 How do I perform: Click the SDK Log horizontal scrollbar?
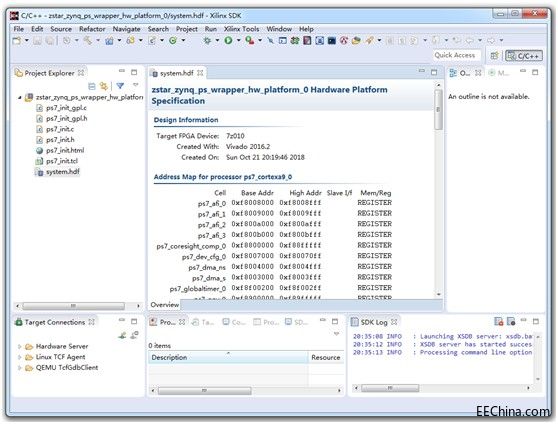pyautogui.click(x=390, y=388)
